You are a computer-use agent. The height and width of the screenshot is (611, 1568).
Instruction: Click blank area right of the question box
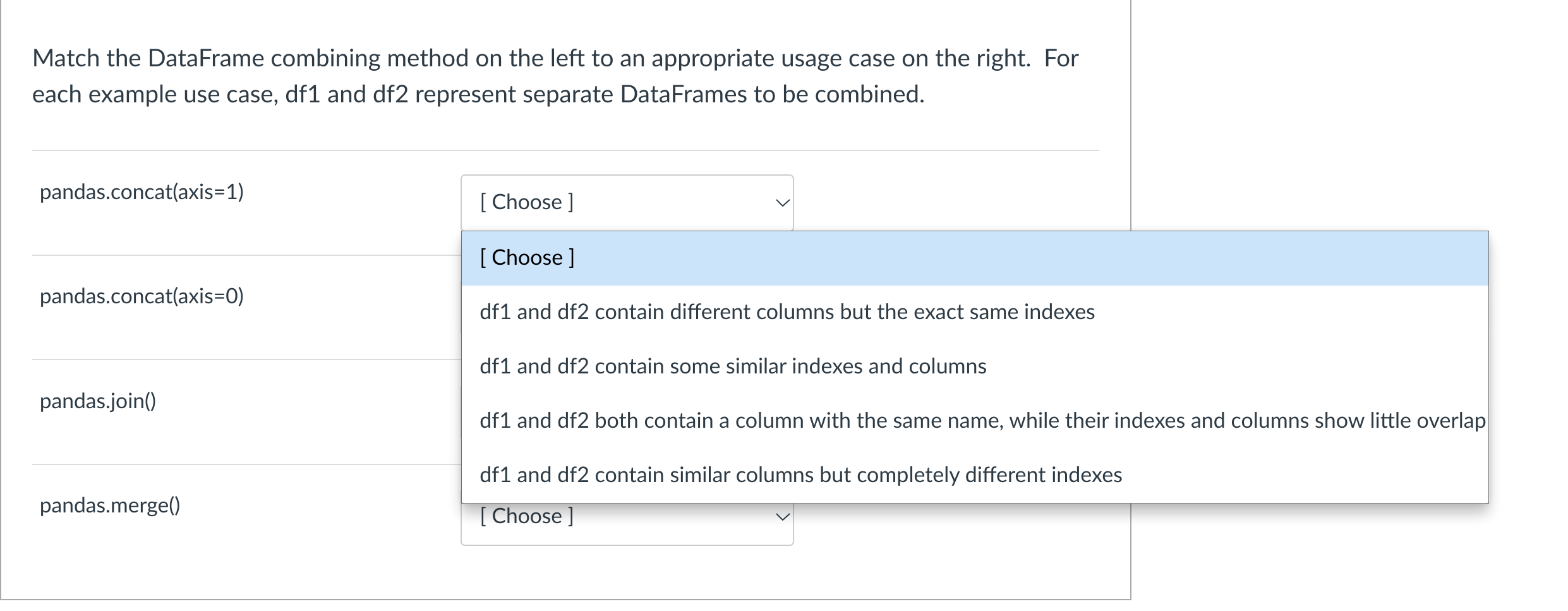point(1327,126)
